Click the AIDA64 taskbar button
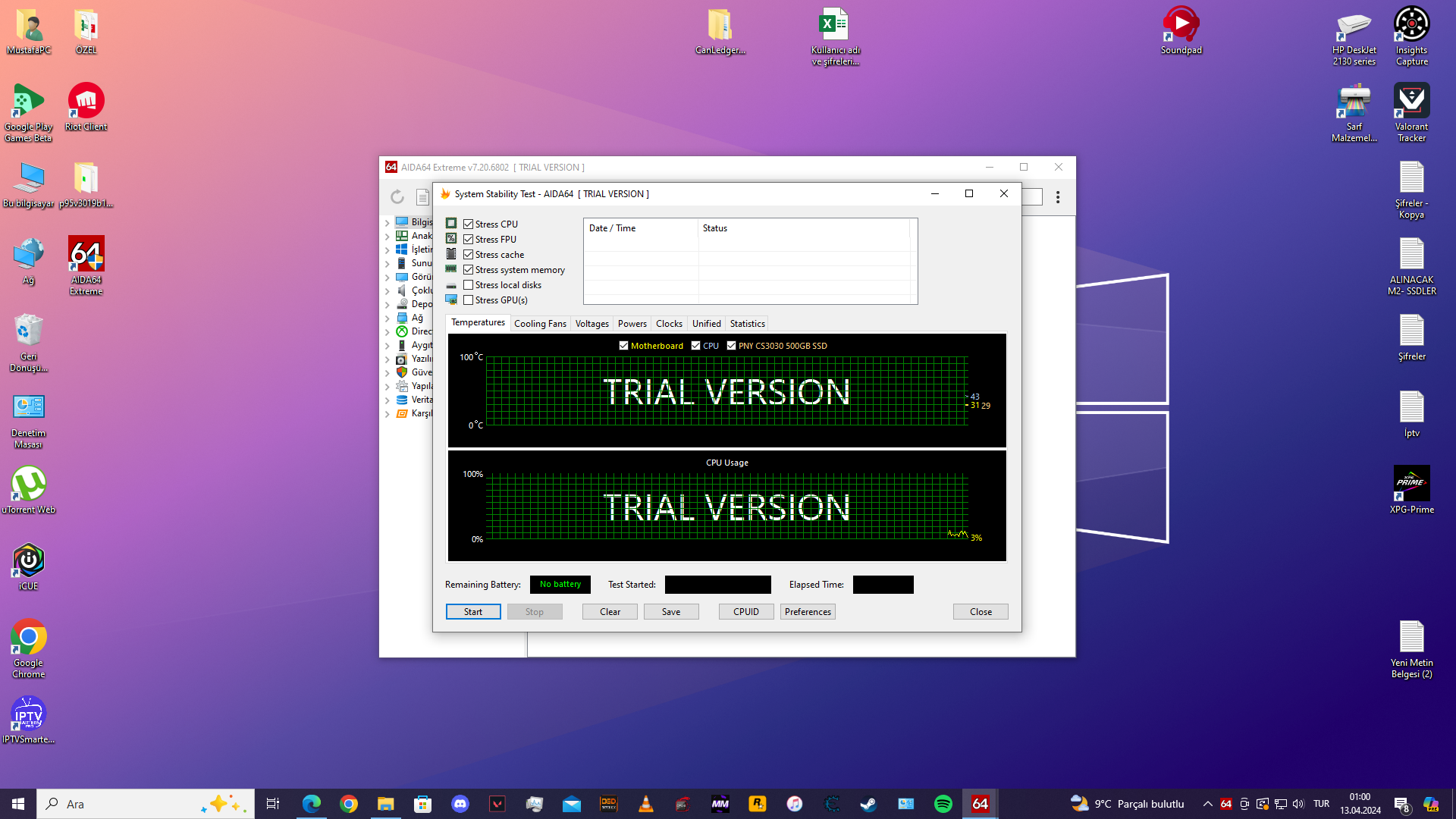Screen dimensions: 1456x819 pos(980,804)
